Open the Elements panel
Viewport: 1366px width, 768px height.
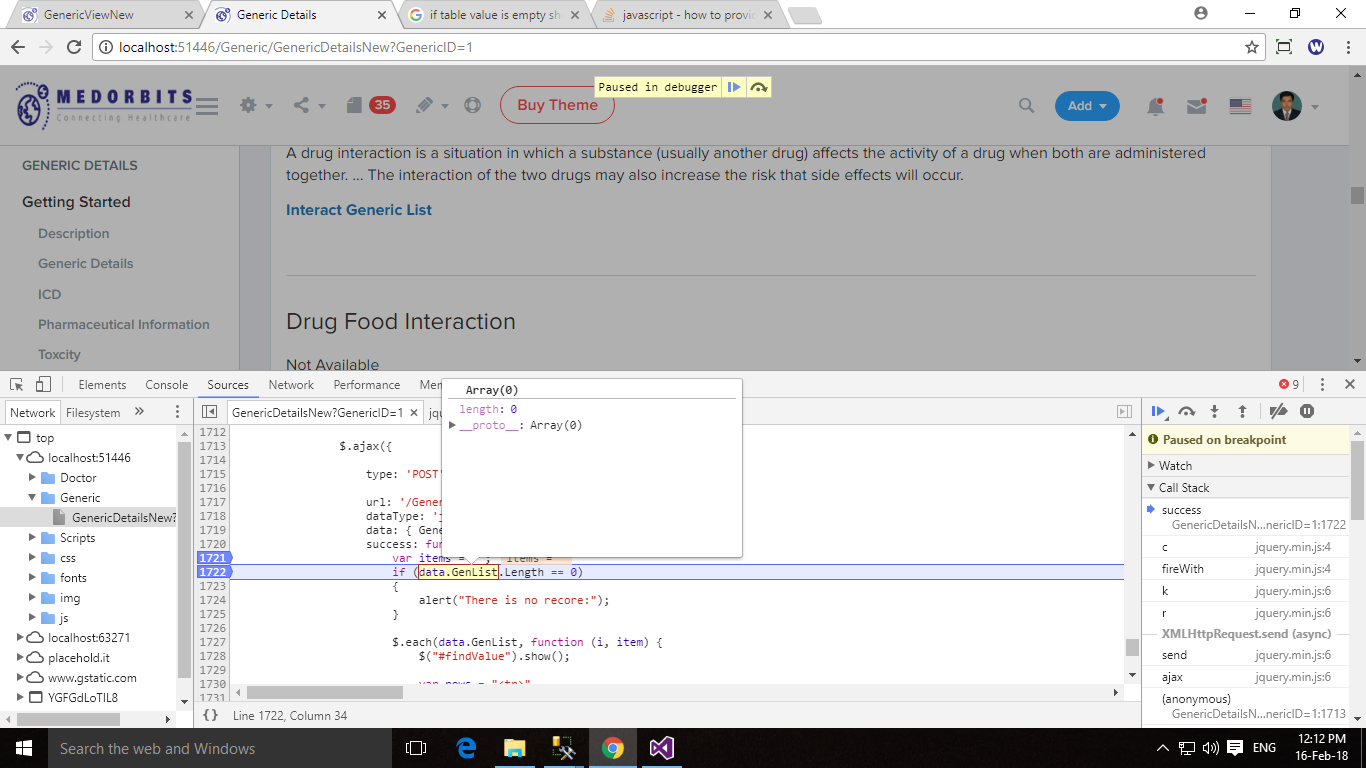tap(102, 385)
